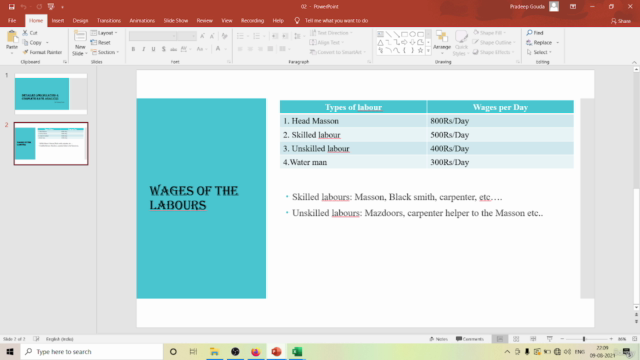Toggle Italic formatting

coord(143,49)
